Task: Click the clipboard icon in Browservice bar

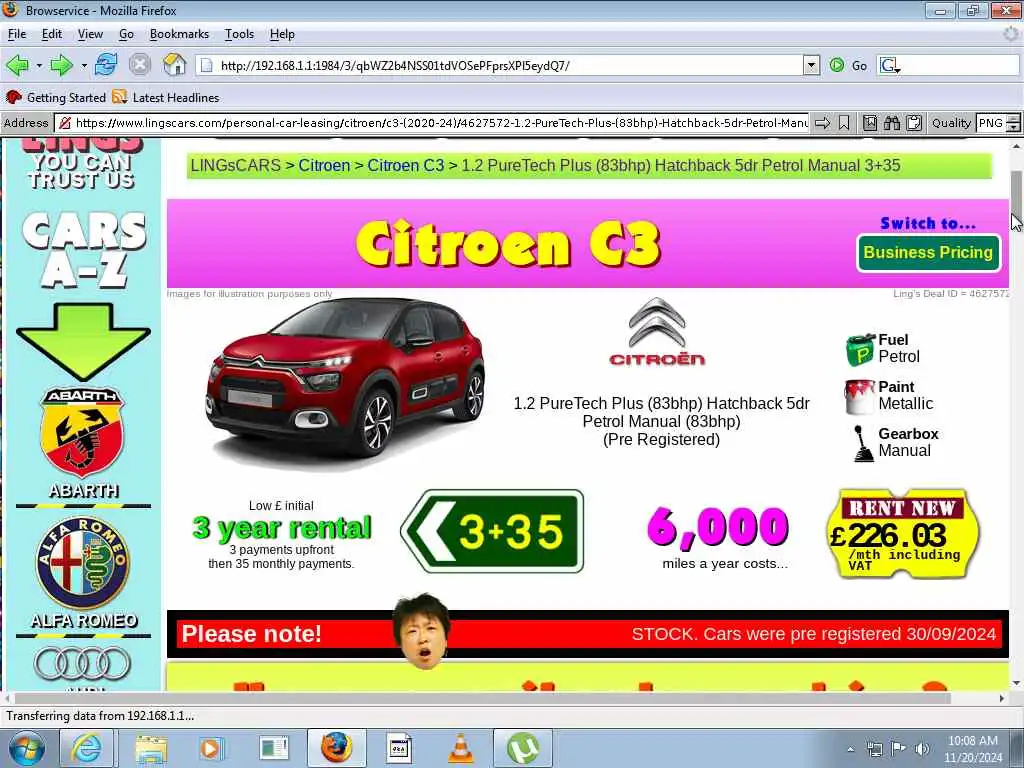Action: pyautogui.click(x=914, y=123)
